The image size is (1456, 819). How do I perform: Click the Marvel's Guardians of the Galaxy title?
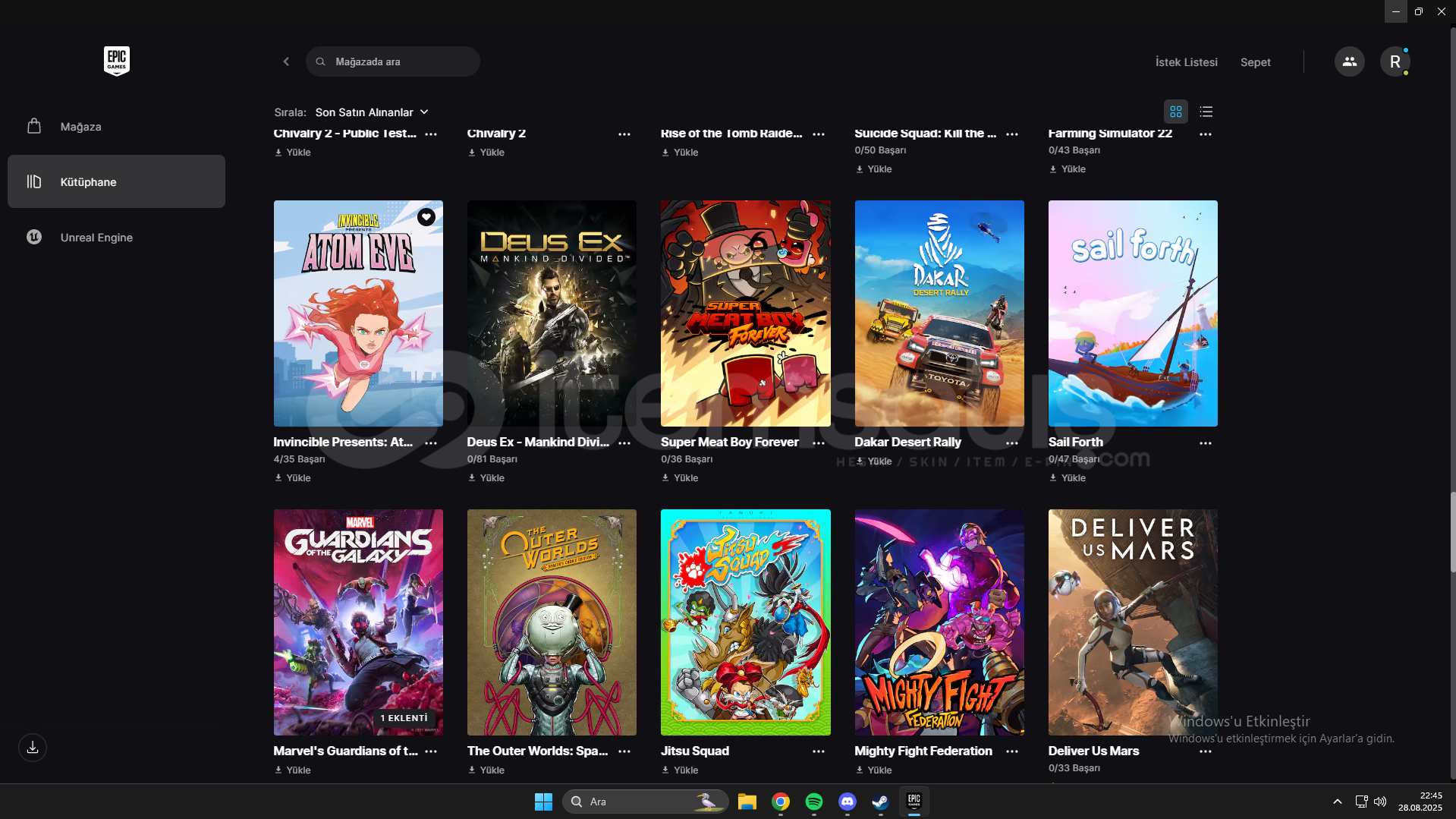[345, 751]
